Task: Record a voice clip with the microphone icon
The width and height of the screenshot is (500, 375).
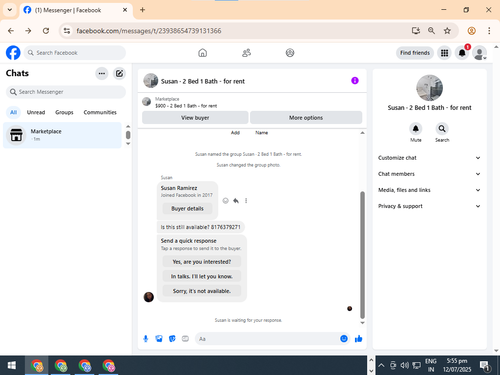Action: (146, 339)
